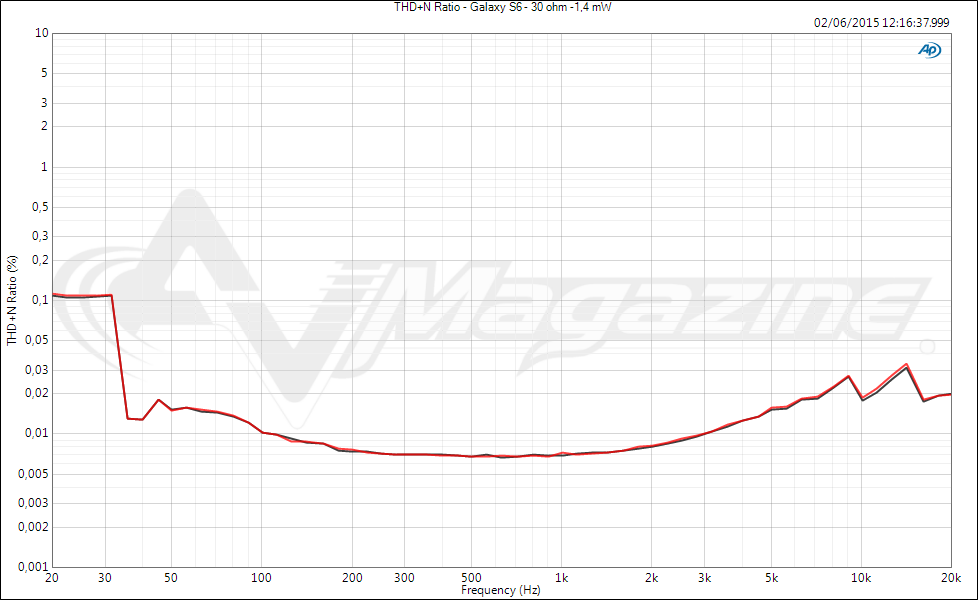978x600 pixels.
Task: Click the '0,01' vertical axis label
Action: (37, 433)
